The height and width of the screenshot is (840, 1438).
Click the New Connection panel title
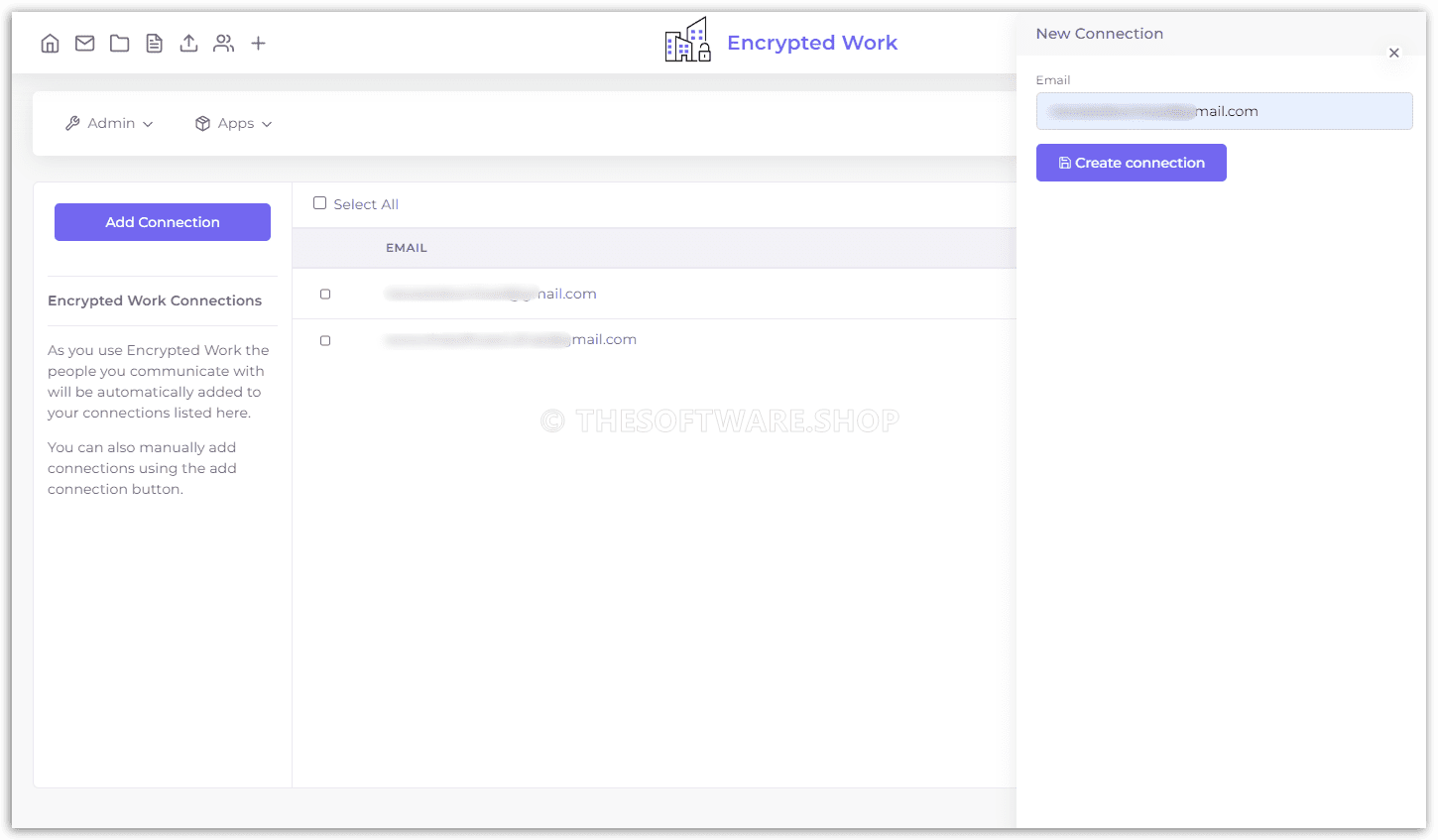[x=1100, y=34]
